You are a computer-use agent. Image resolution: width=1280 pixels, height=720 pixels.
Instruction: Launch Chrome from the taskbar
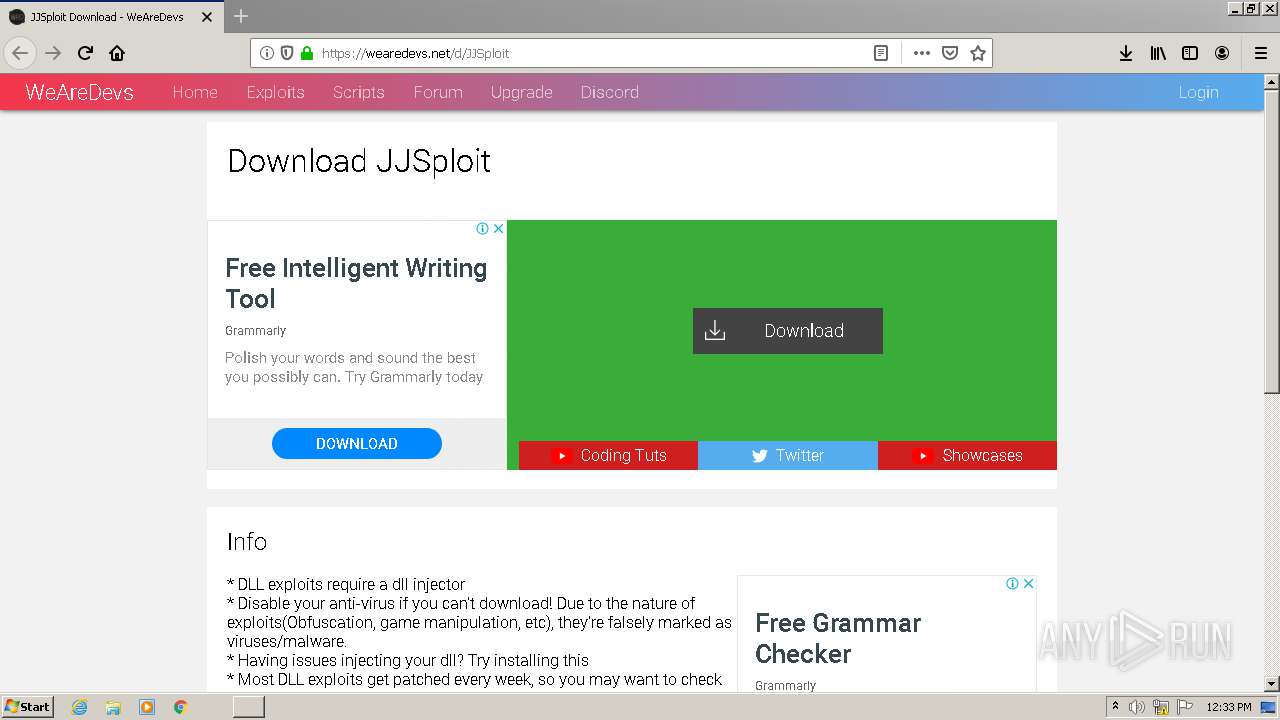181,707
